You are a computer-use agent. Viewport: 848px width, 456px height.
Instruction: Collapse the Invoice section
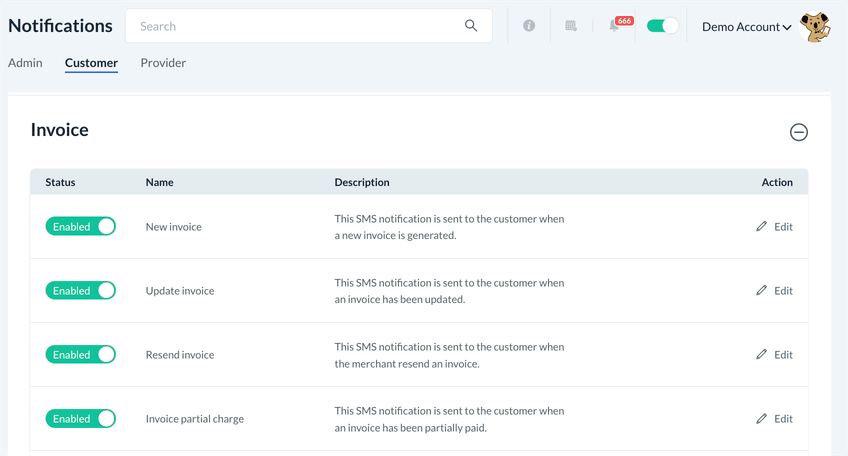[799, 132]
